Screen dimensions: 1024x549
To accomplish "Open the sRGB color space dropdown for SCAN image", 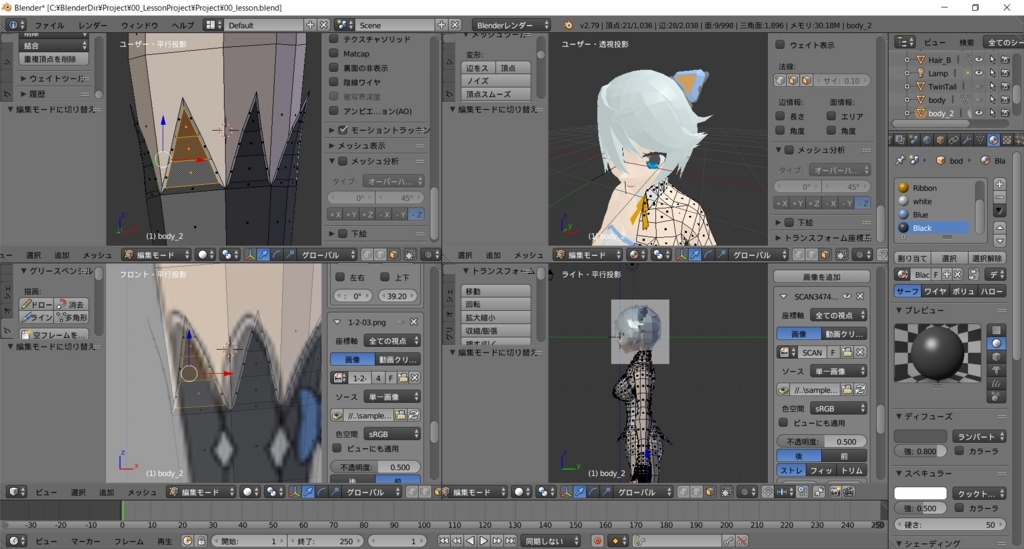I will (839, 409).
